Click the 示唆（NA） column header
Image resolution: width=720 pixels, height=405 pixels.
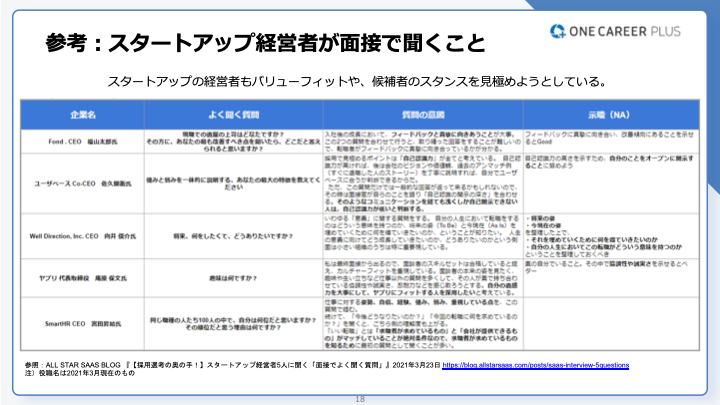click(611, 115)
